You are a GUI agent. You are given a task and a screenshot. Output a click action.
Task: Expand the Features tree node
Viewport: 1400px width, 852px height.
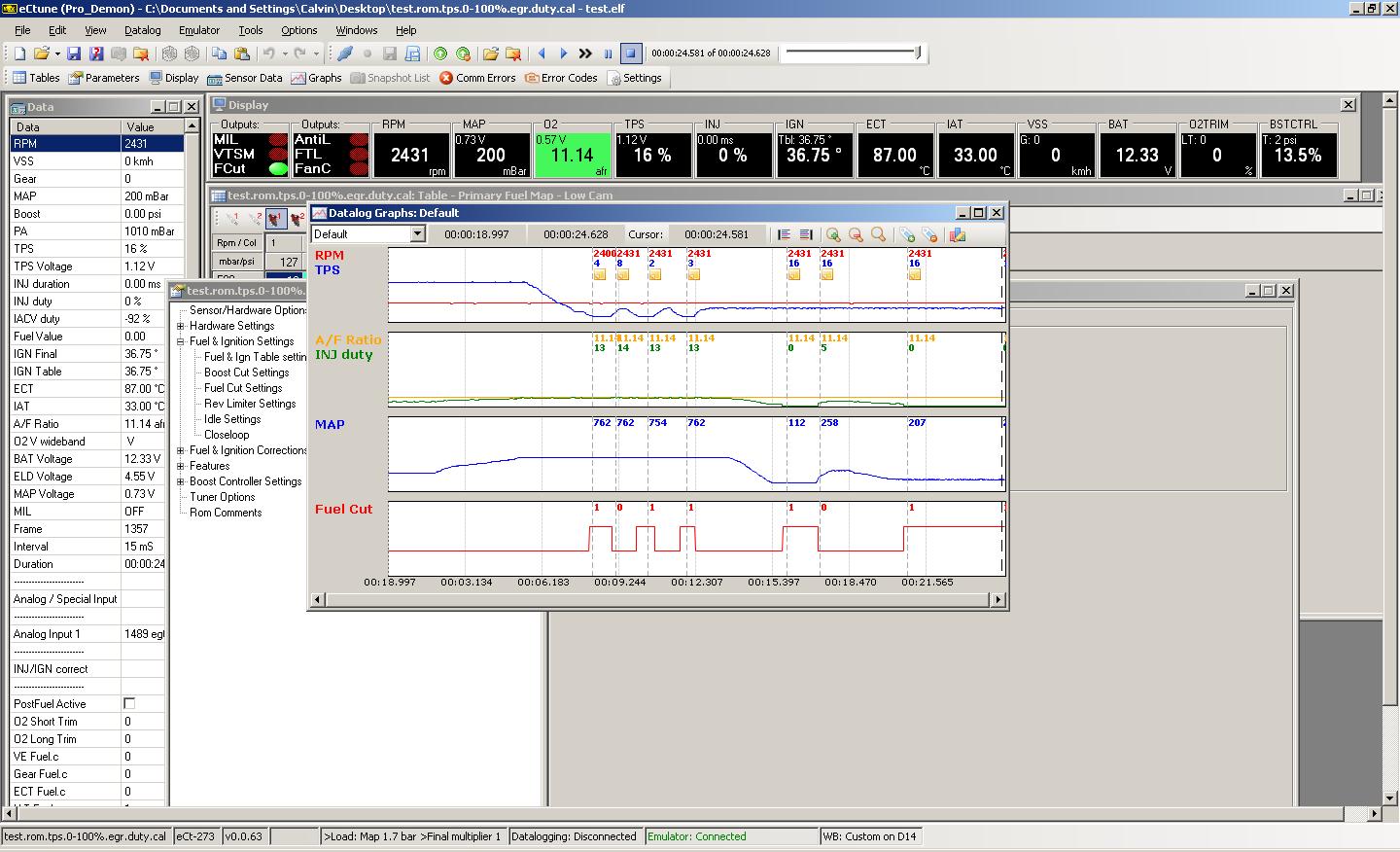coord(181,466)
